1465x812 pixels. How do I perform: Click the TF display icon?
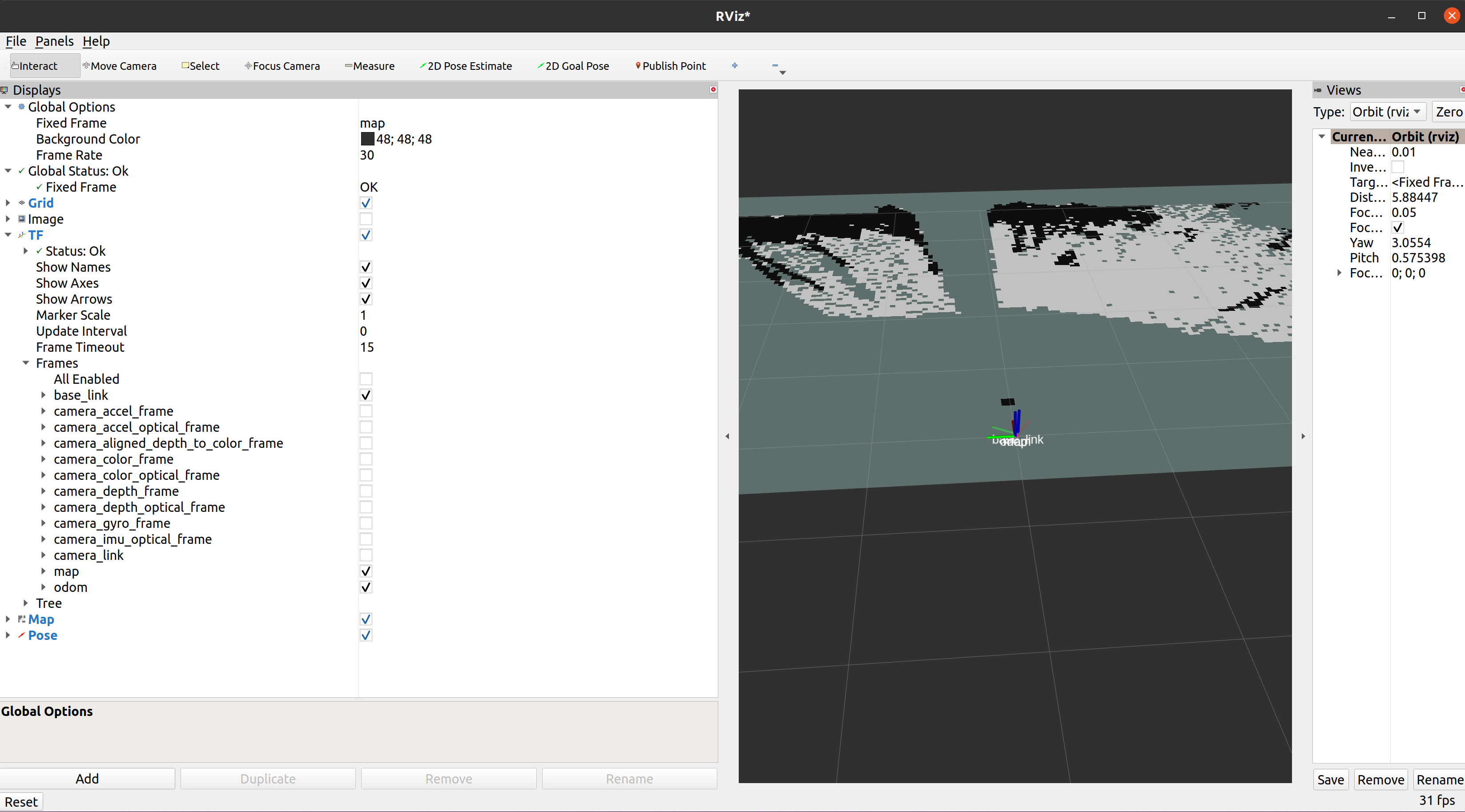pos(22,234)
